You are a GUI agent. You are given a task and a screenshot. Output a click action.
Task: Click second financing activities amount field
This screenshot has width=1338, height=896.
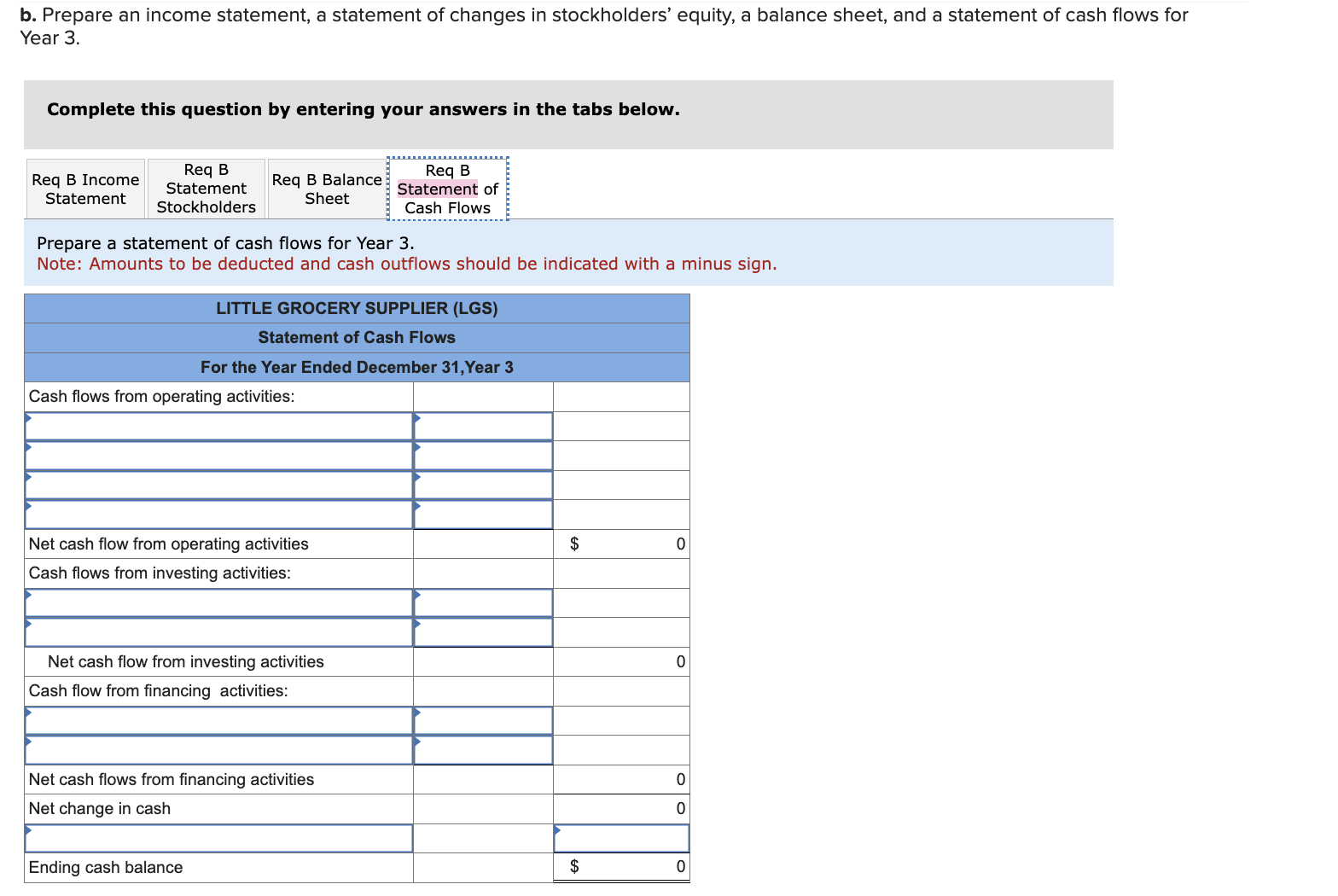[483, 750]
